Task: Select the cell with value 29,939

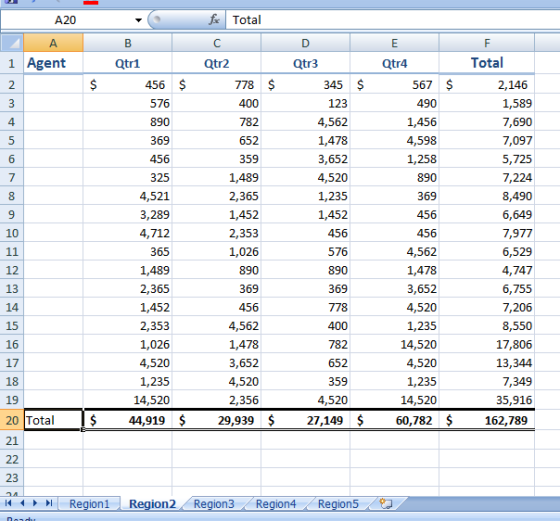Action: tap(216, 420)
